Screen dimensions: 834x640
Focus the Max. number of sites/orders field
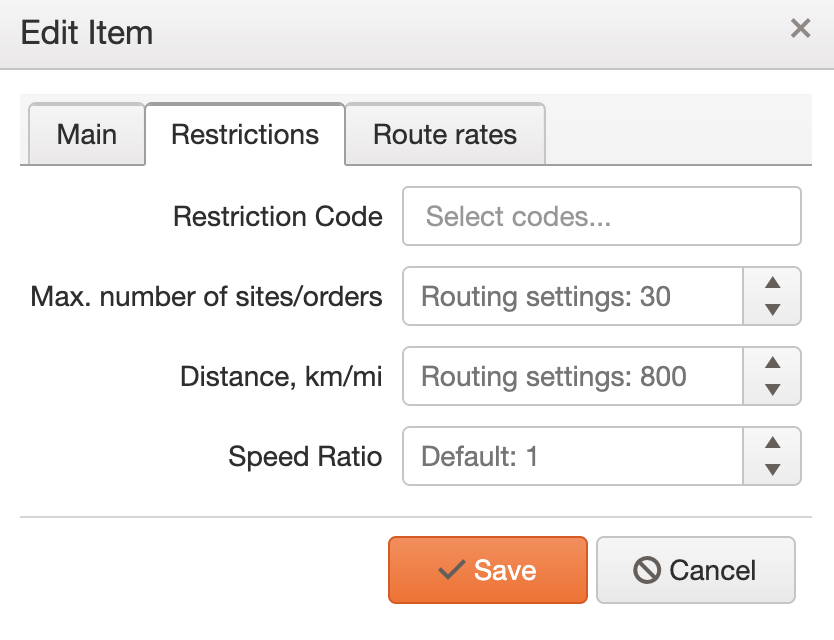[573, 296]
